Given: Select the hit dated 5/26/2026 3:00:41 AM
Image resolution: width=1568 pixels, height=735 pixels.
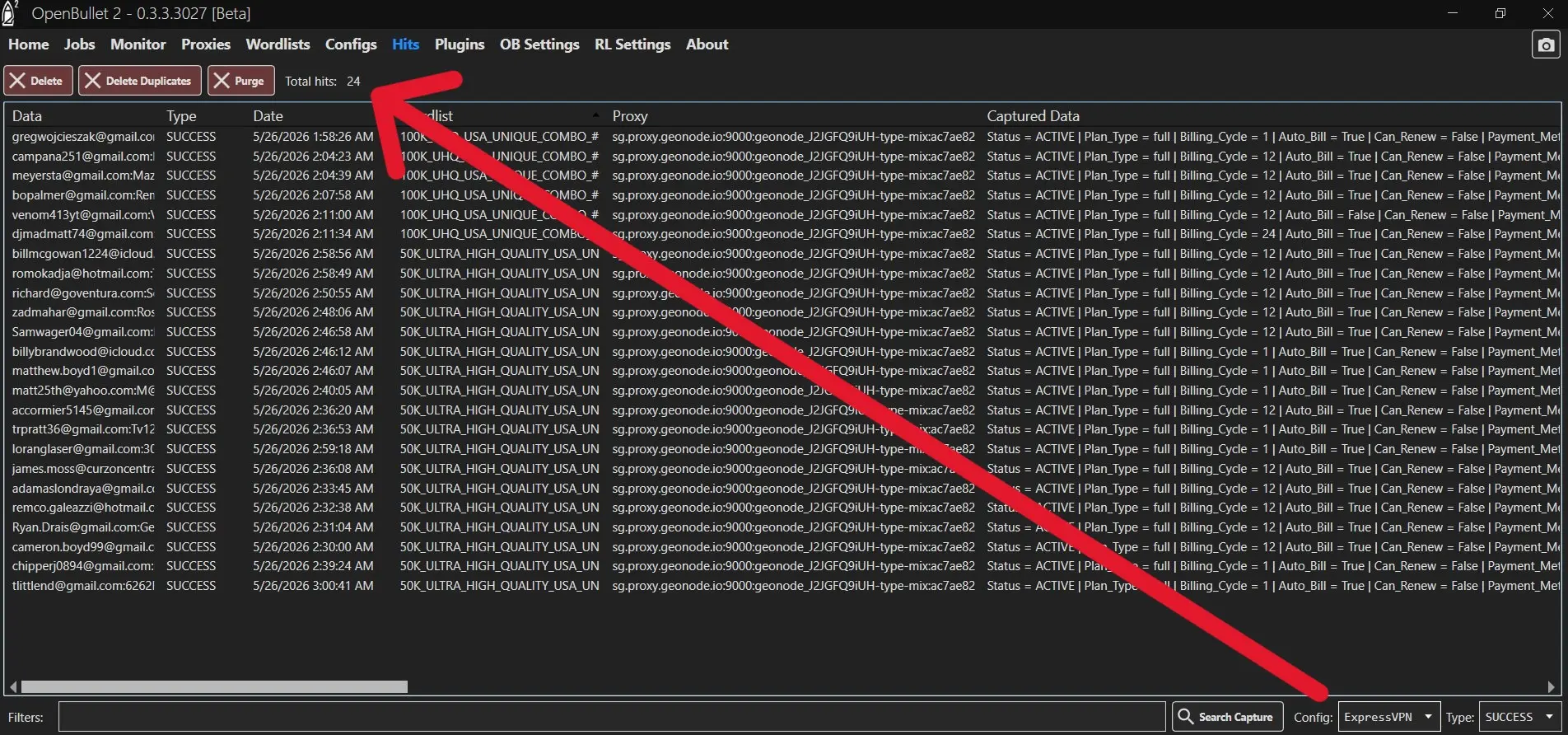Looking at the screenshot, I should tap(782, 586).
